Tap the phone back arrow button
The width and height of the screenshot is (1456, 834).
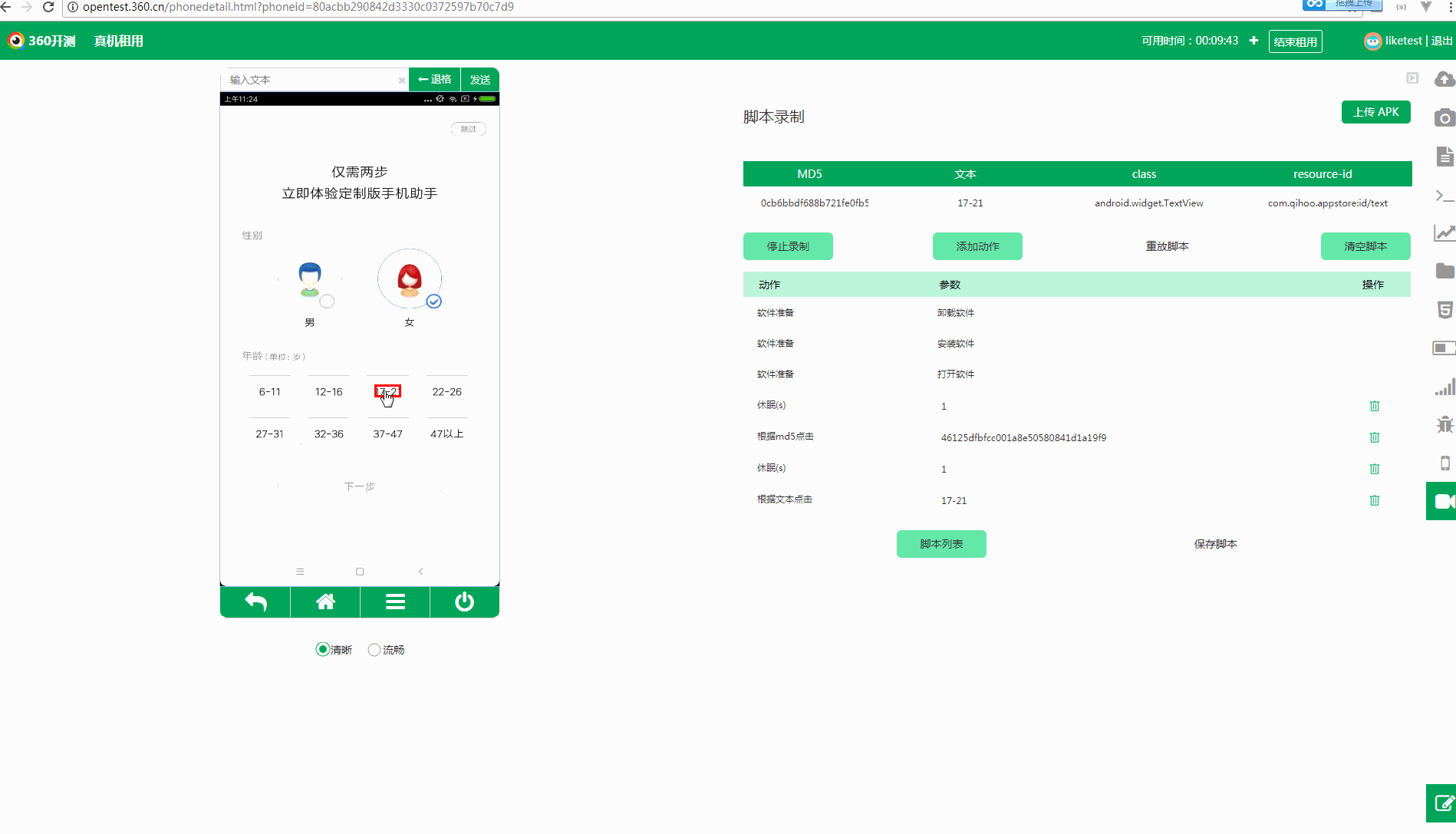click(255, 602)
